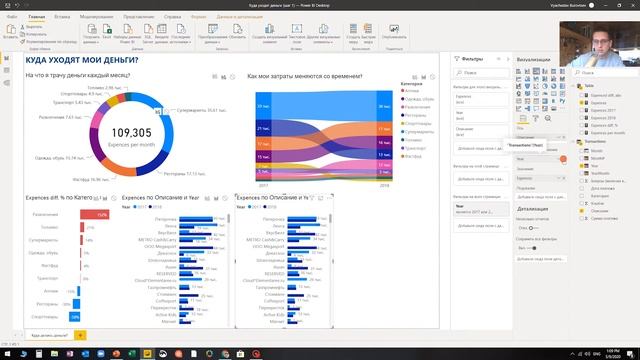Image resolution: width=640 pixels, height=360 pixels.
Task: Uncheck the Expences measure field
Action: point(582,103)
